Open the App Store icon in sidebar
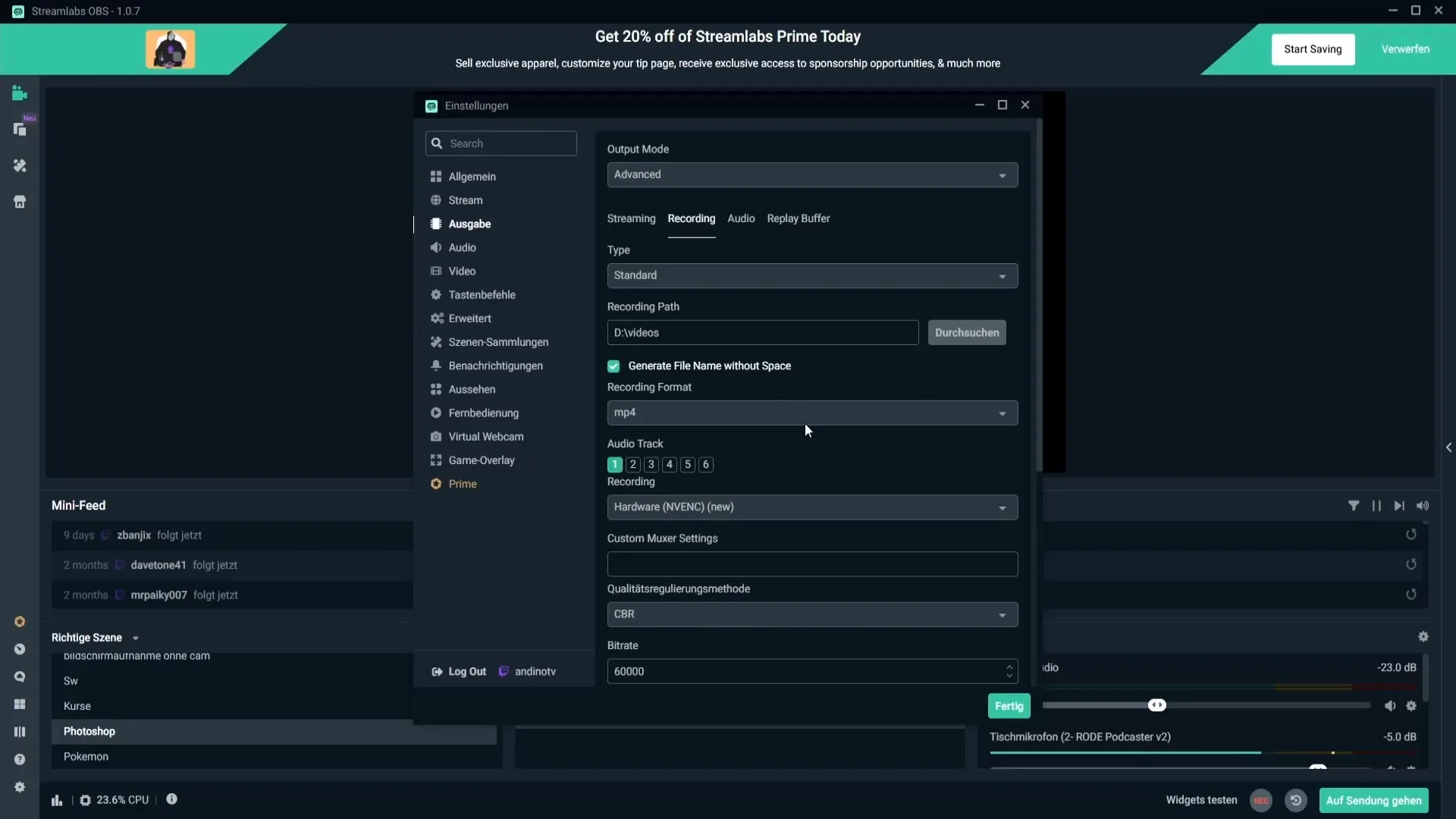Screen dimensions: 1456x819 click(x=20, y=202)
